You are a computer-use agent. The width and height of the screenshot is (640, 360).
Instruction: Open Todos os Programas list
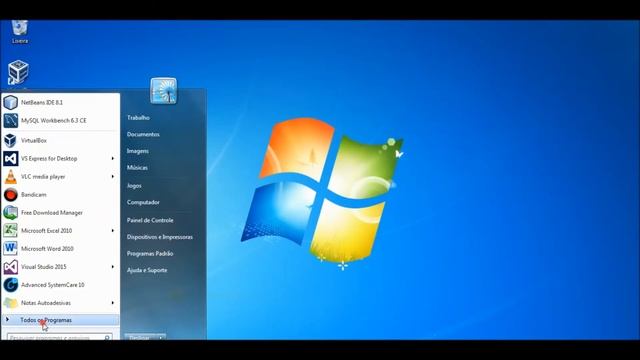pyautogui.click(x=60, y=320)
